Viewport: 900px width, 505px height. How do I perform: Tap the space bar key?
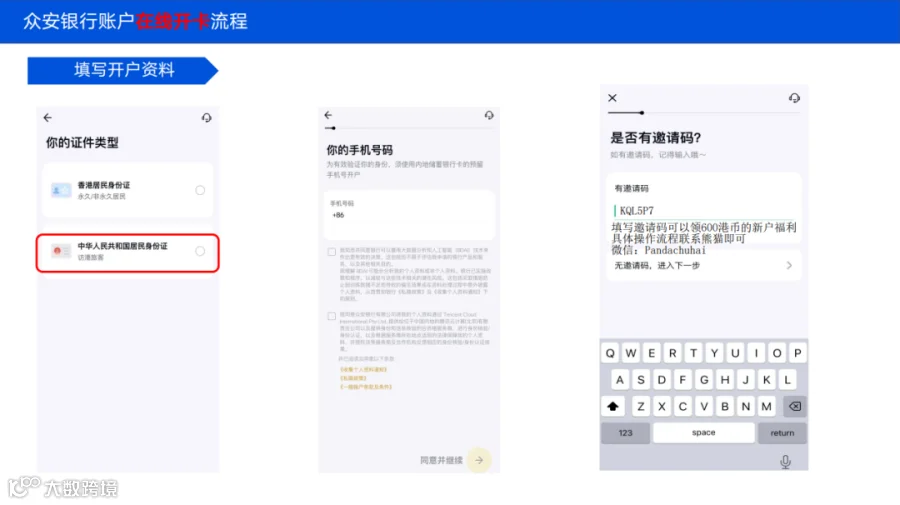[x=704, y=433]
